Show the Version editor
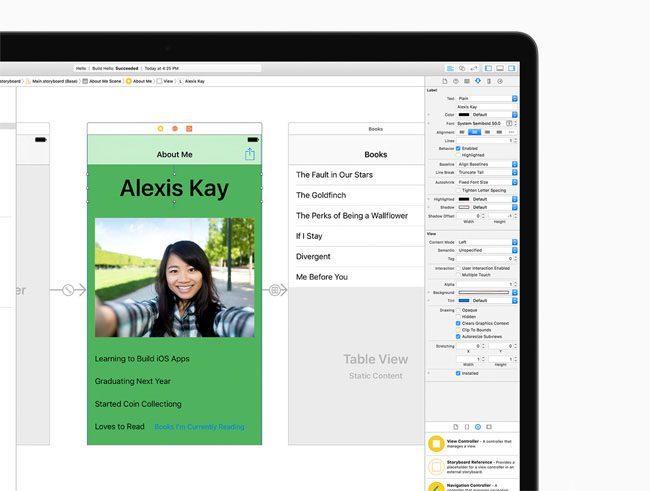Screen dimensions: 650x491 [x=474, y=68]
